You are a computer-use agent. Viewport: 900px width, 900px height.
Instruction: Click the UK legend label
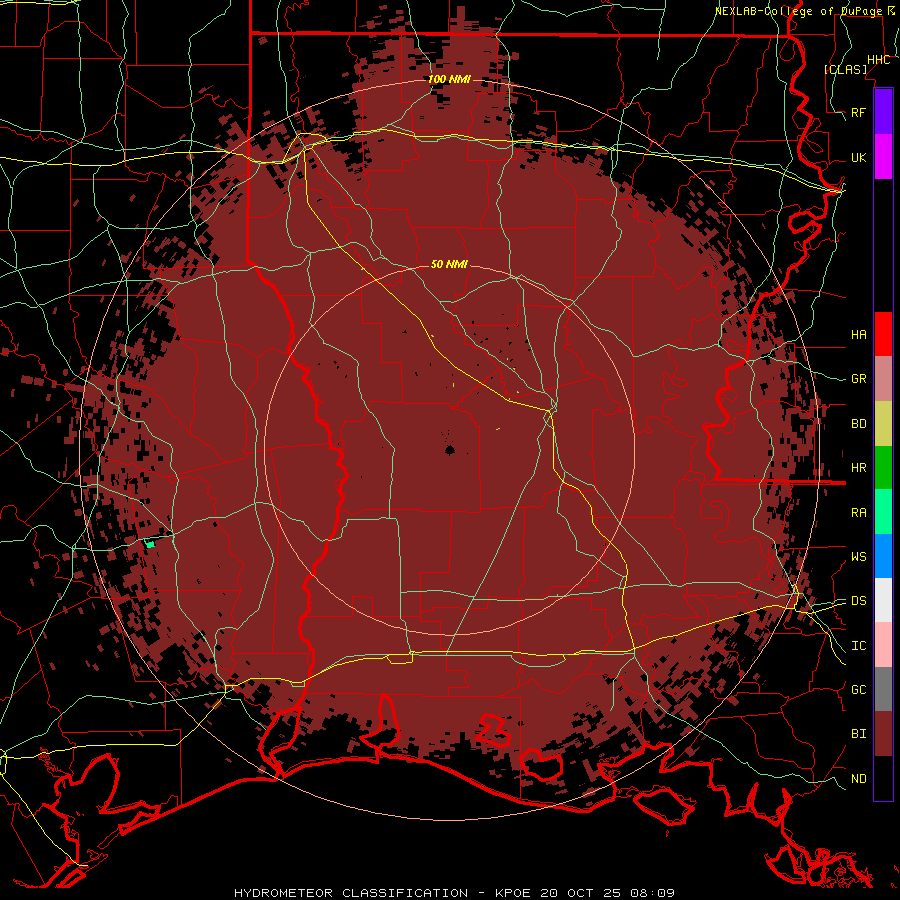(859, 157)
